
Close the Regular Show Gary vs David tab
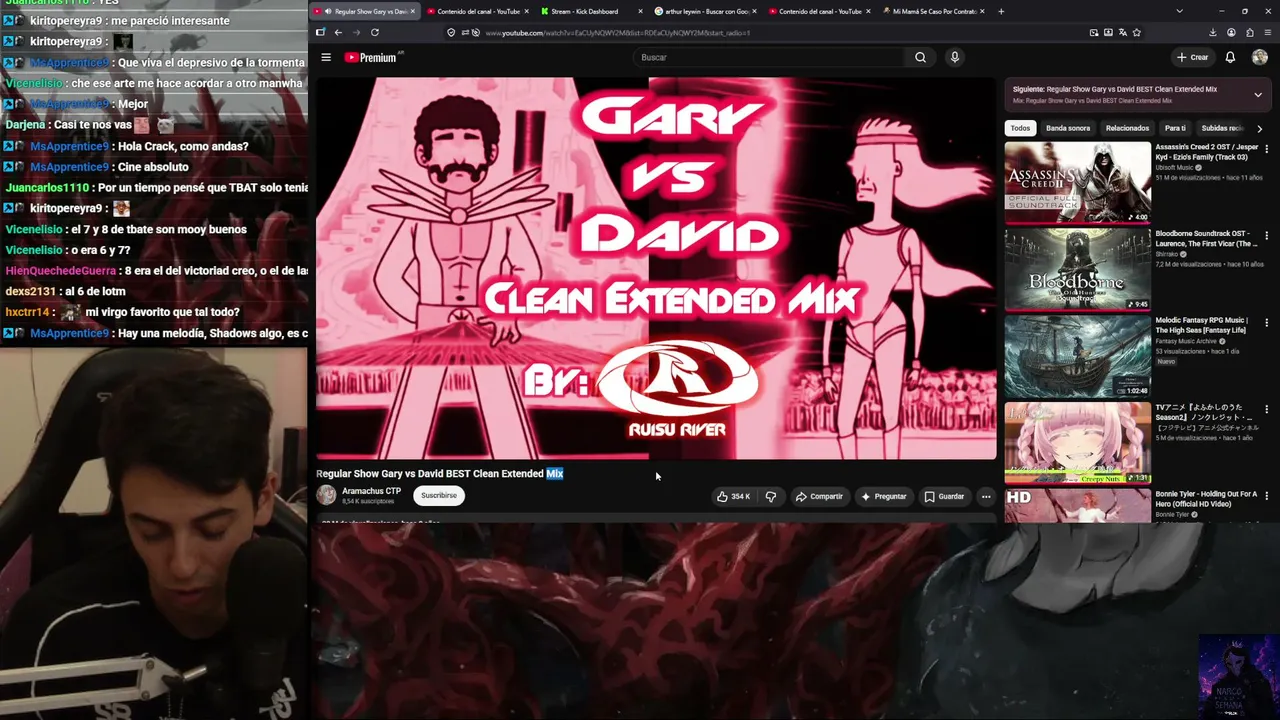click(412, 11)
